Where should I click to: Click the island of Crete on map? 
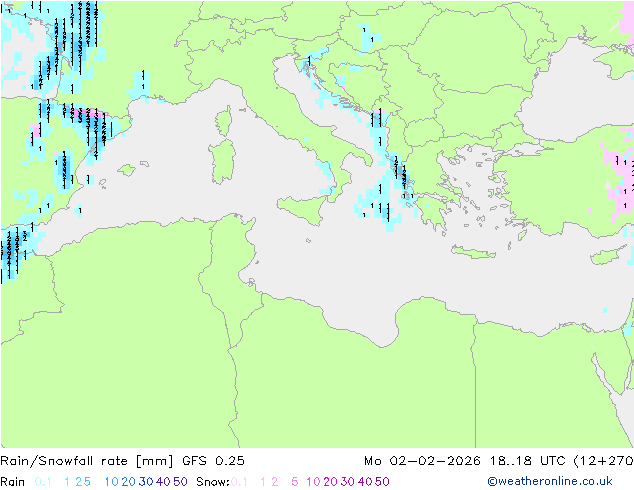tap(473, 252)
